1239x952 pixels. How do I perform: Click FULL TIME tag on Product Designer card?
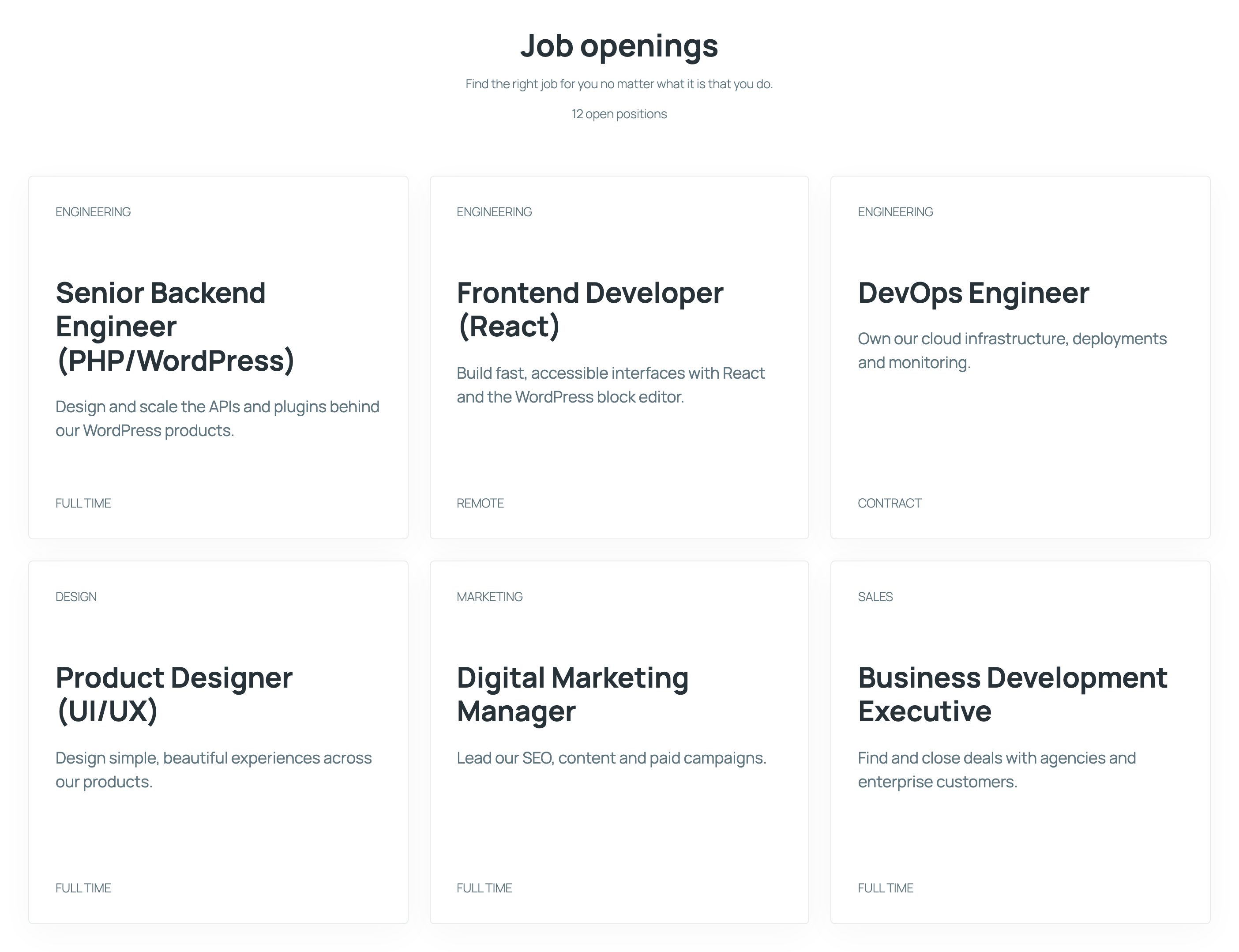pos(83,888)
